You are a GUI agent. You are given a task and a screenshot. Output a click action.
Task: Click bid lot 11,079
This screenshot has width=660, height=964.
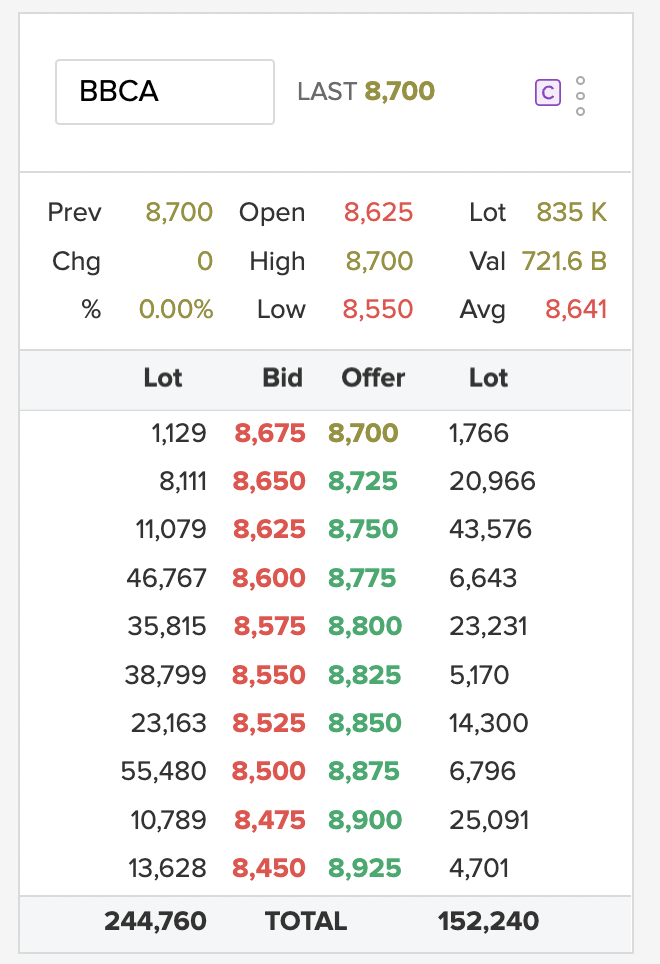click(x=171, y=529)
